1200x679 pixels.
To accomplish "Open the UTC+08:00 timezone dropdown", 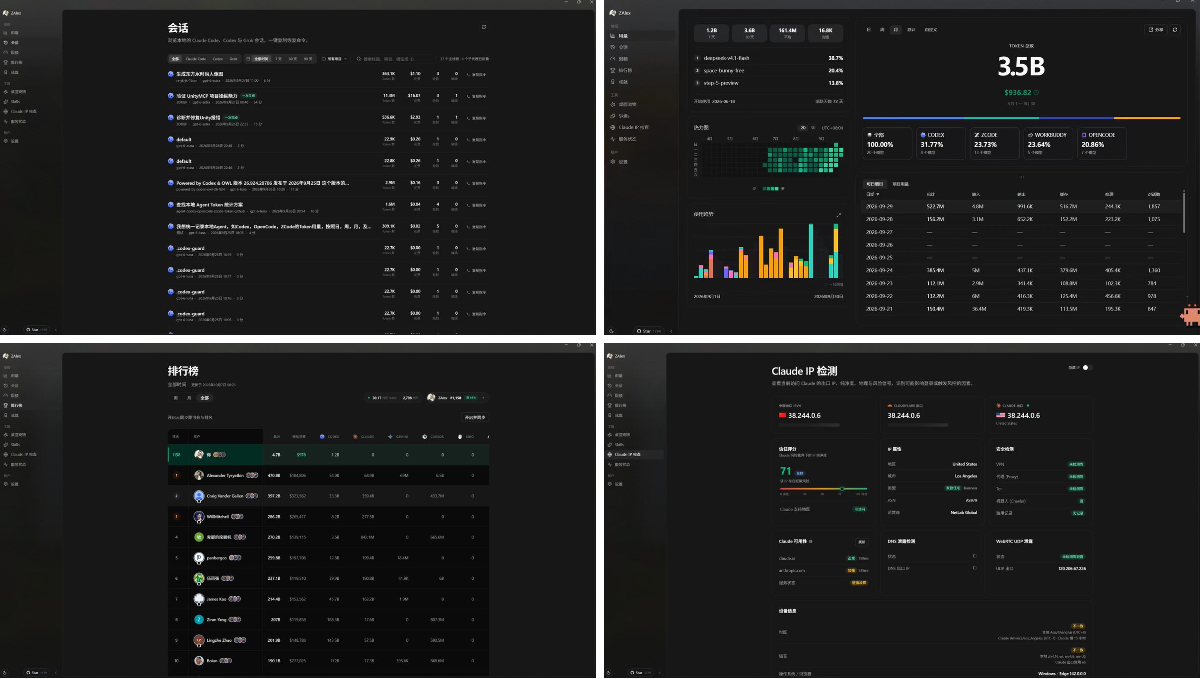I will (x=833, y=128).
